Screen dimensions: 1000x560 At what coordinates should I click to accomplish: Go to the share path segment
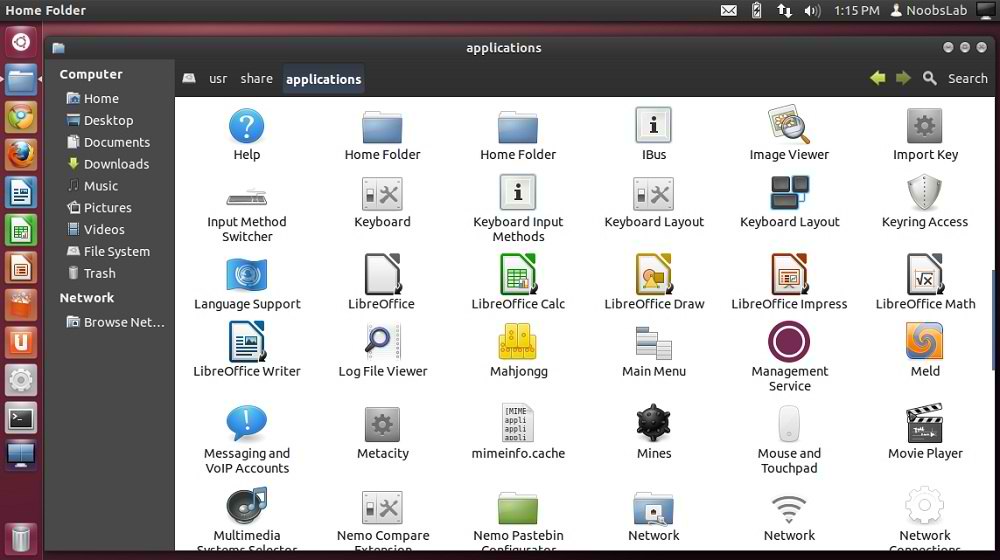click(256, 78)
